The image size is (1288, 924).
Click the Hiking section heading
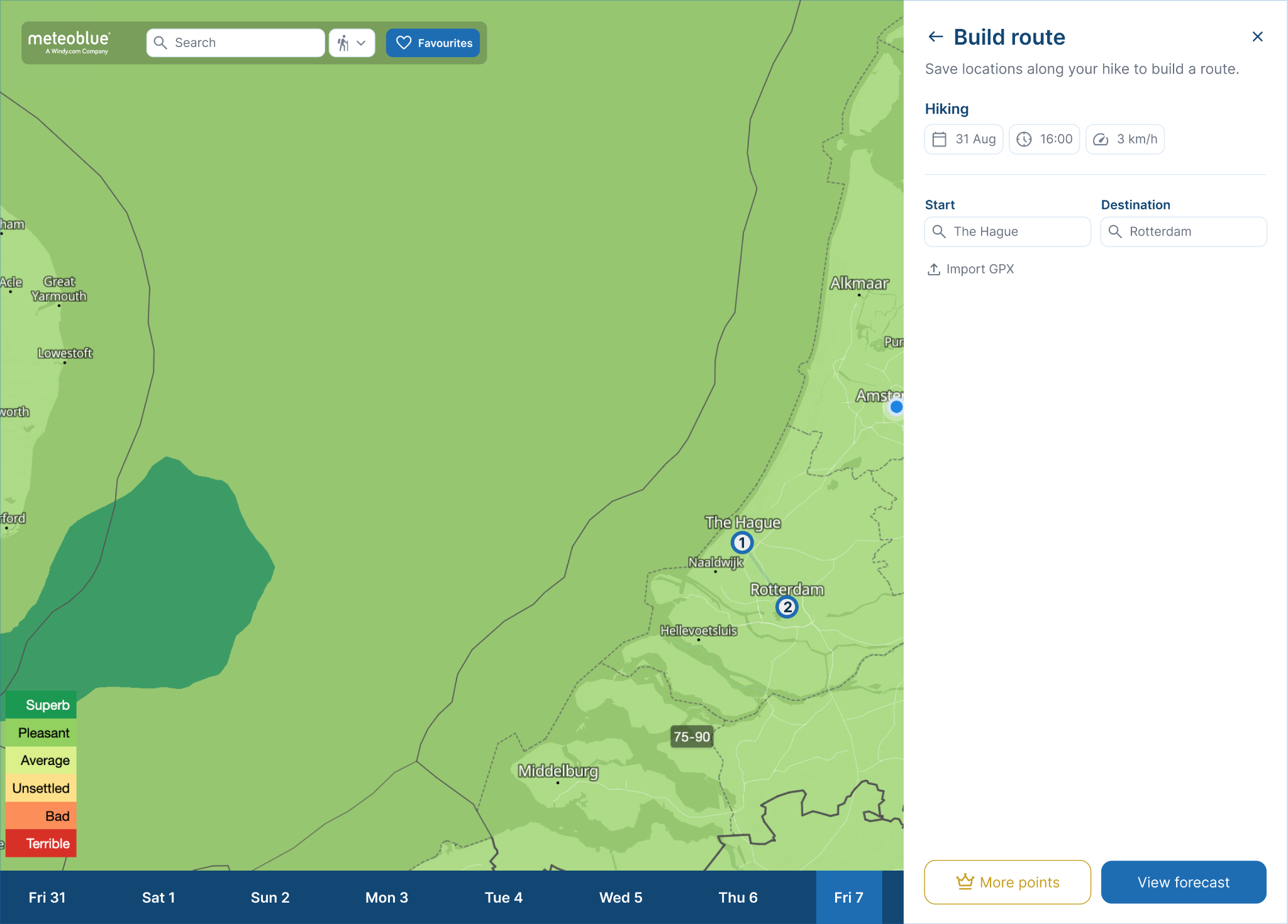pos(947,109)
